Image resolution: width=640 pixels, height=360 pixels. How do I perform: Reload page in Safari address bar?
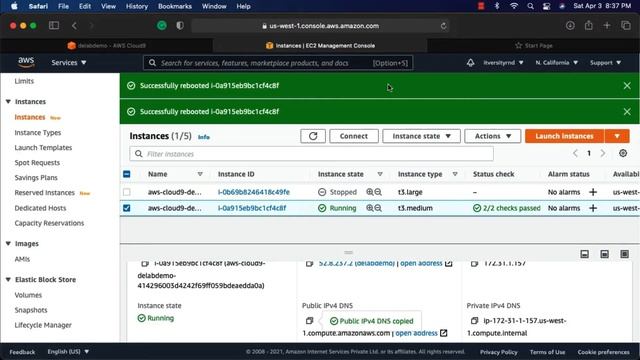443,26
